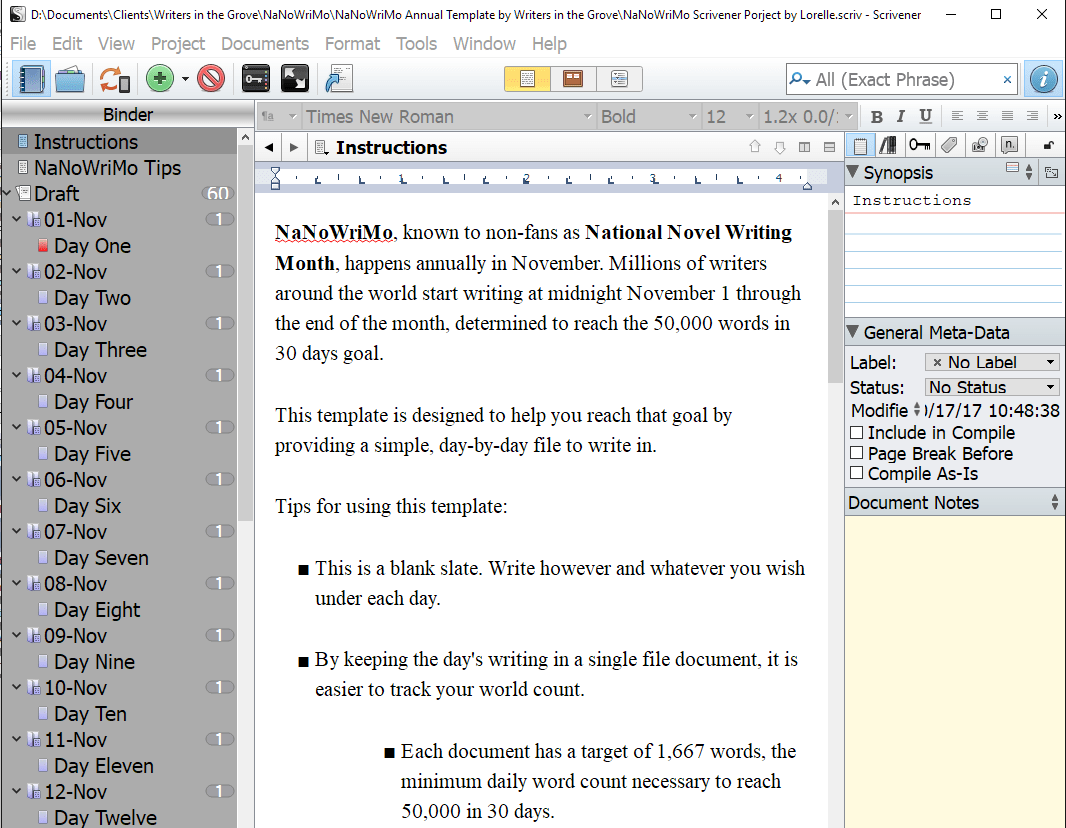Open Composition Mode via the expand-arrows icon

coord(294,79)
